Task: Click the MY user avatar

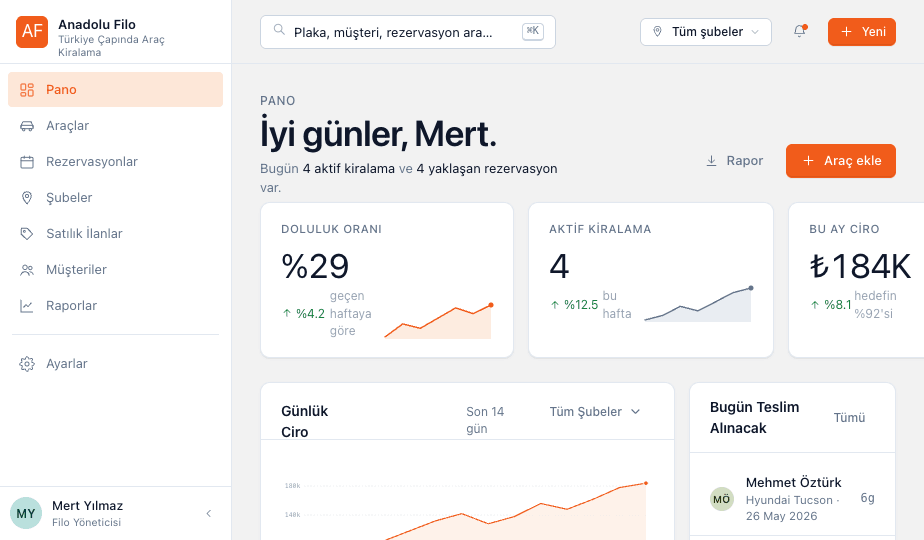Action: point(26,513)
